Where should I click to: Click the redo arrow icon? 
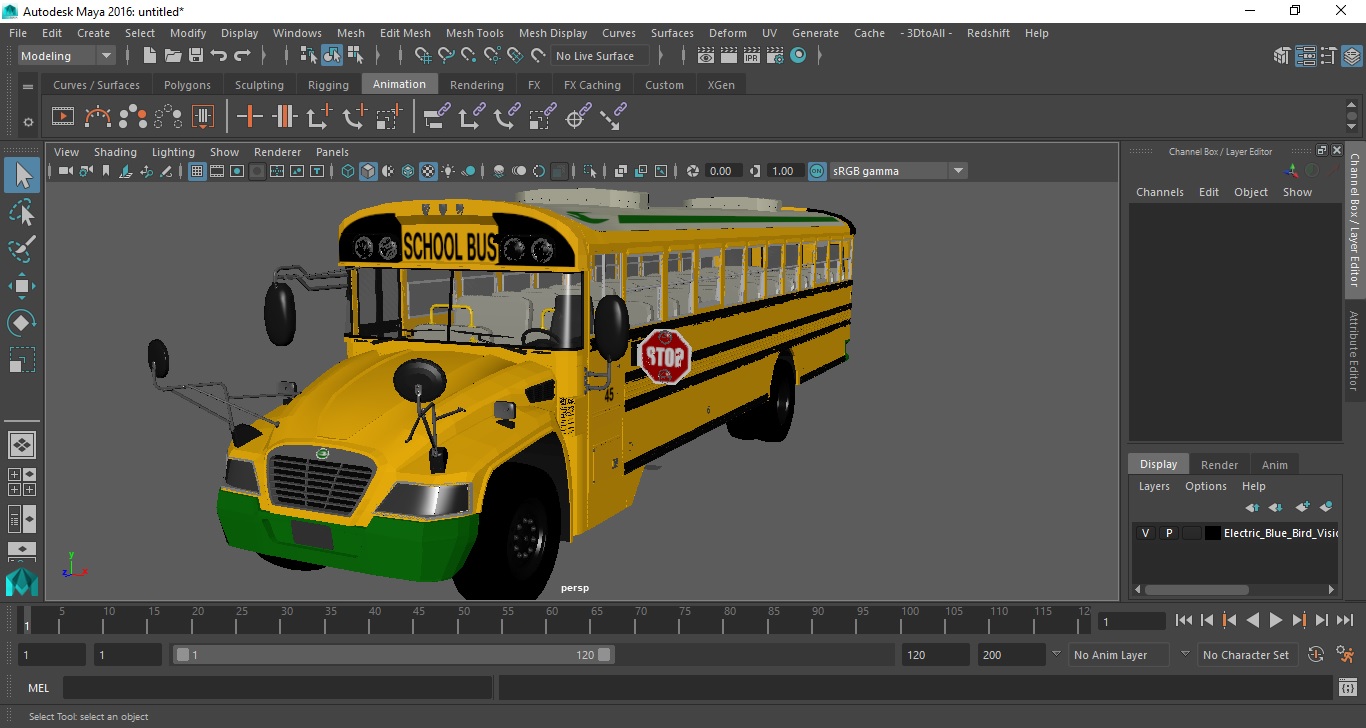pos(243,55)
